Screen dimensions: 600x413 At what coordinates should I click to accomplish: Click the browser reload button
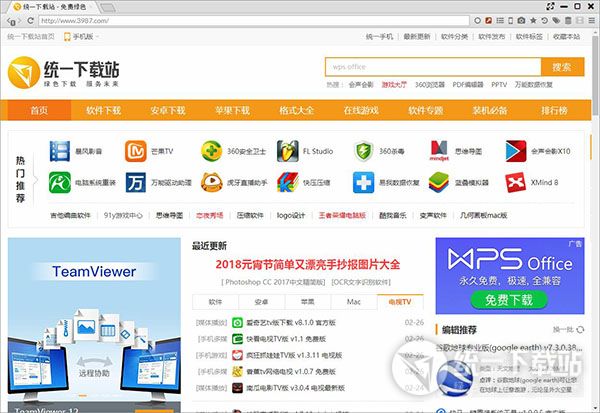[30, 20]
